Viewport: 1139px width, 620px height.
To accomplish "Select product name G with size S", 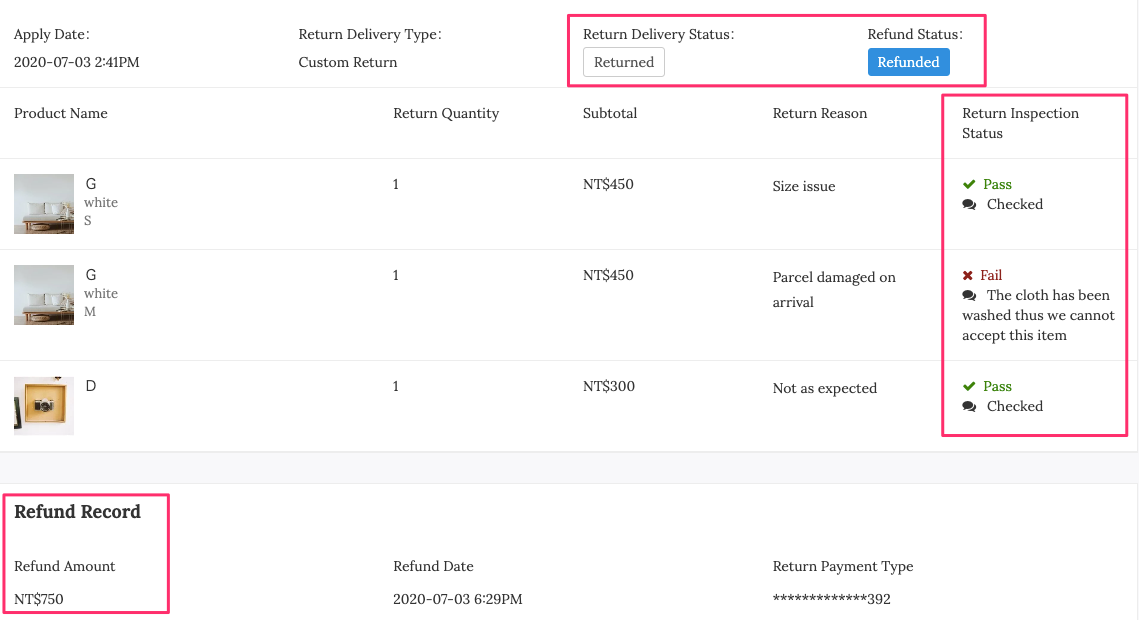I will click(x=91, y=184).
